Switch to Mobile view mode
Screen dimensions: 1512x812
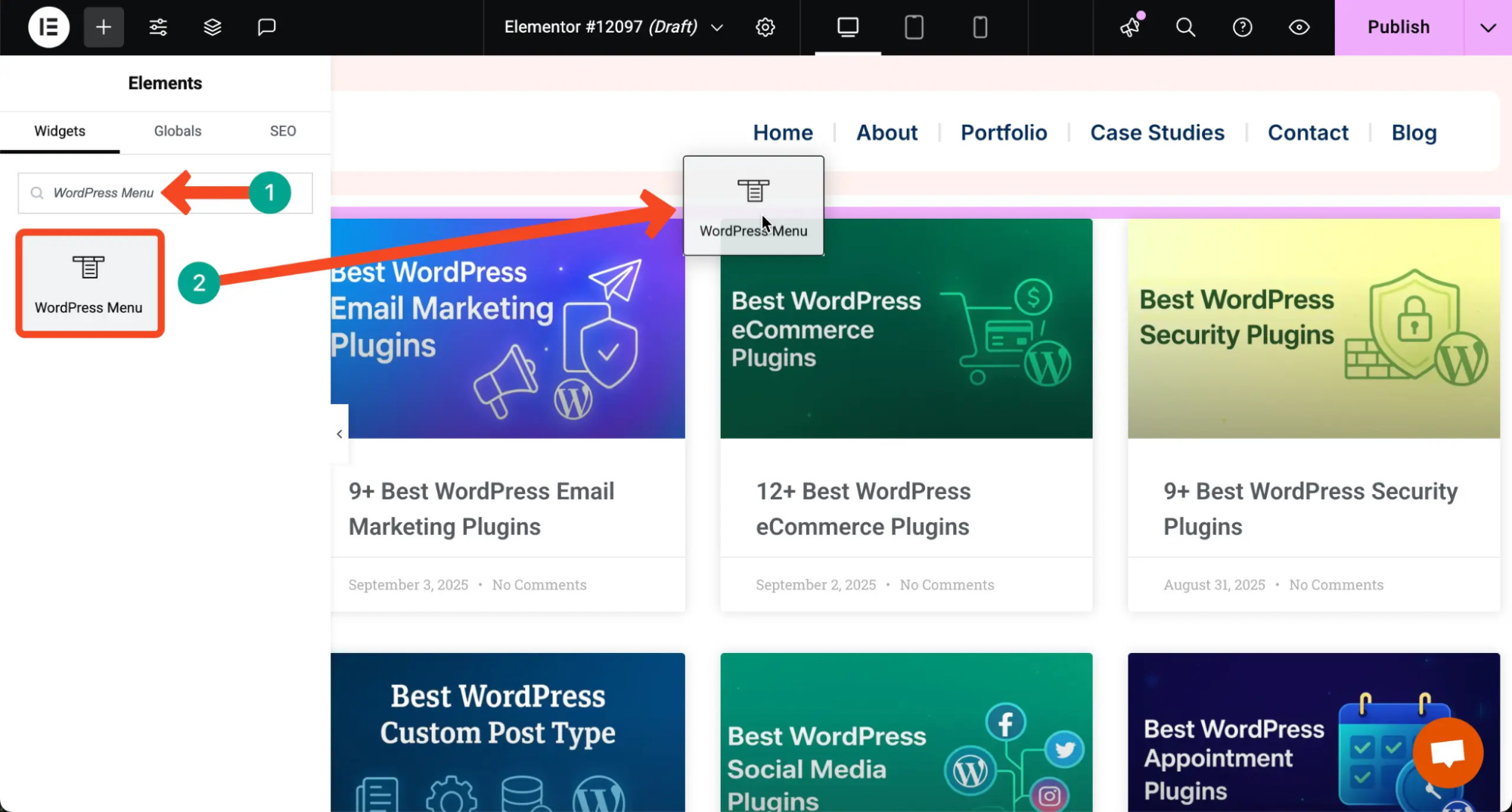pos(980,26)
